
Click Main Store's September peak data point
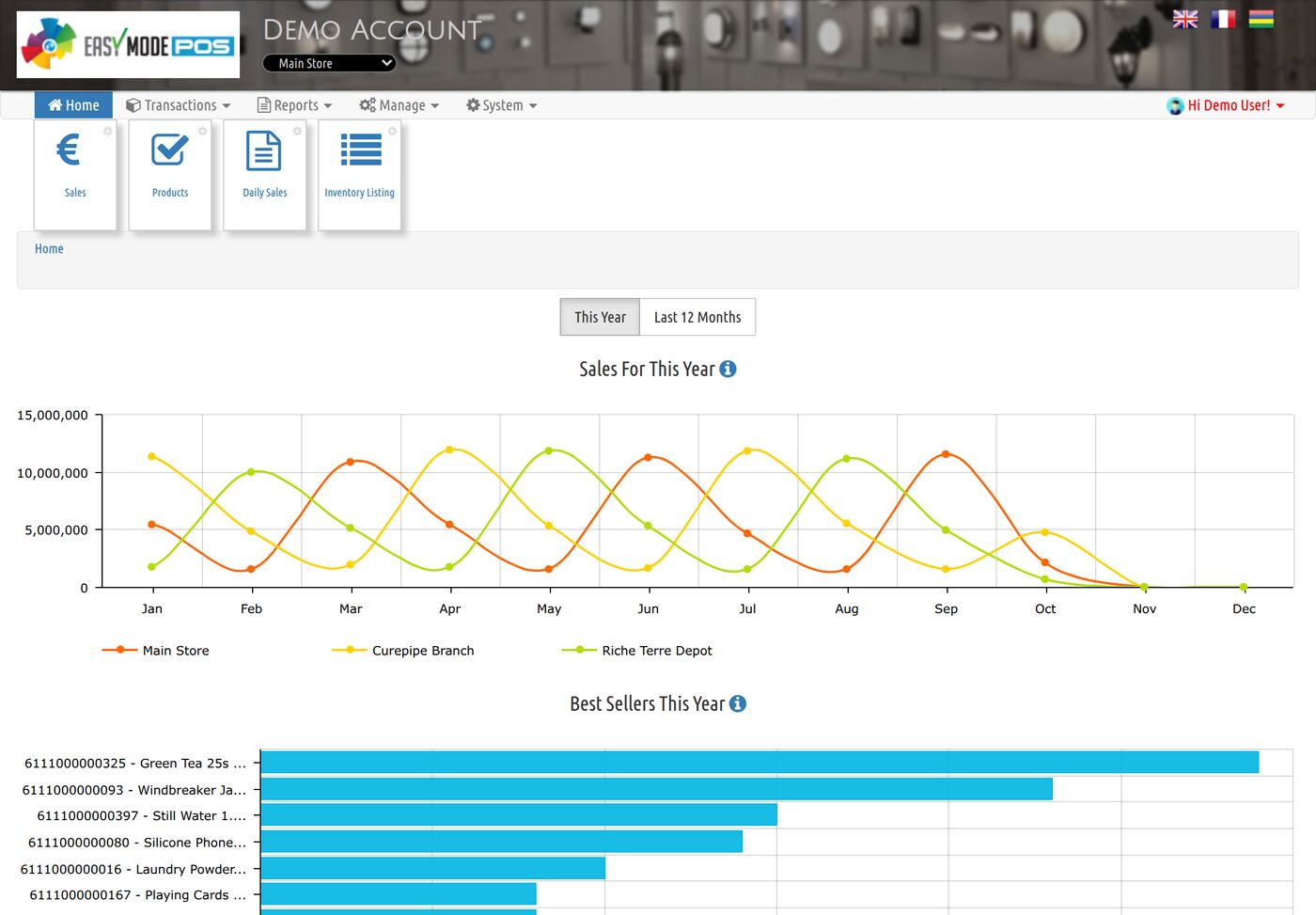(946, 454)
